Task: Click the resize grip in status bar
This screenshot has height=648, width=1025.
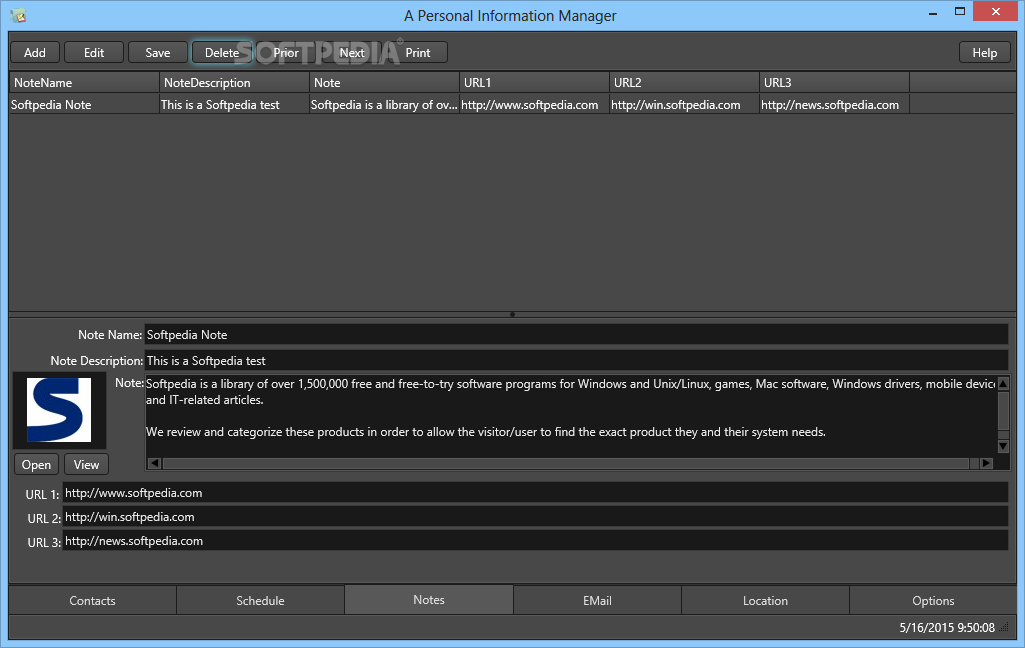Action: [x=1005, y=628]
